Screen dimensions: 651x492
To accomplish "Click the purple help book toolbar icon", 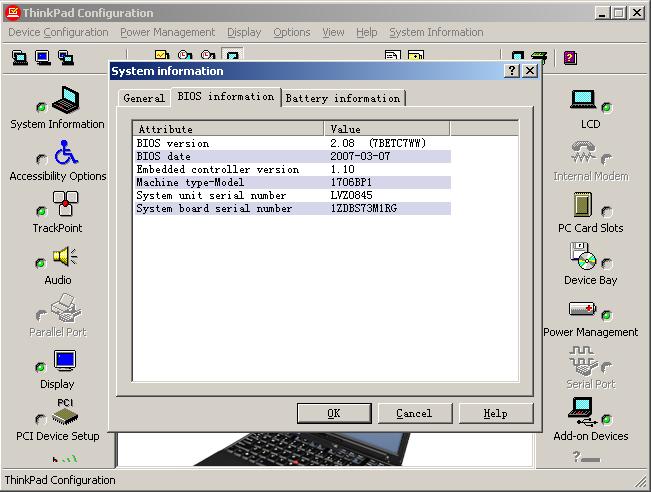I will [570, 57].
